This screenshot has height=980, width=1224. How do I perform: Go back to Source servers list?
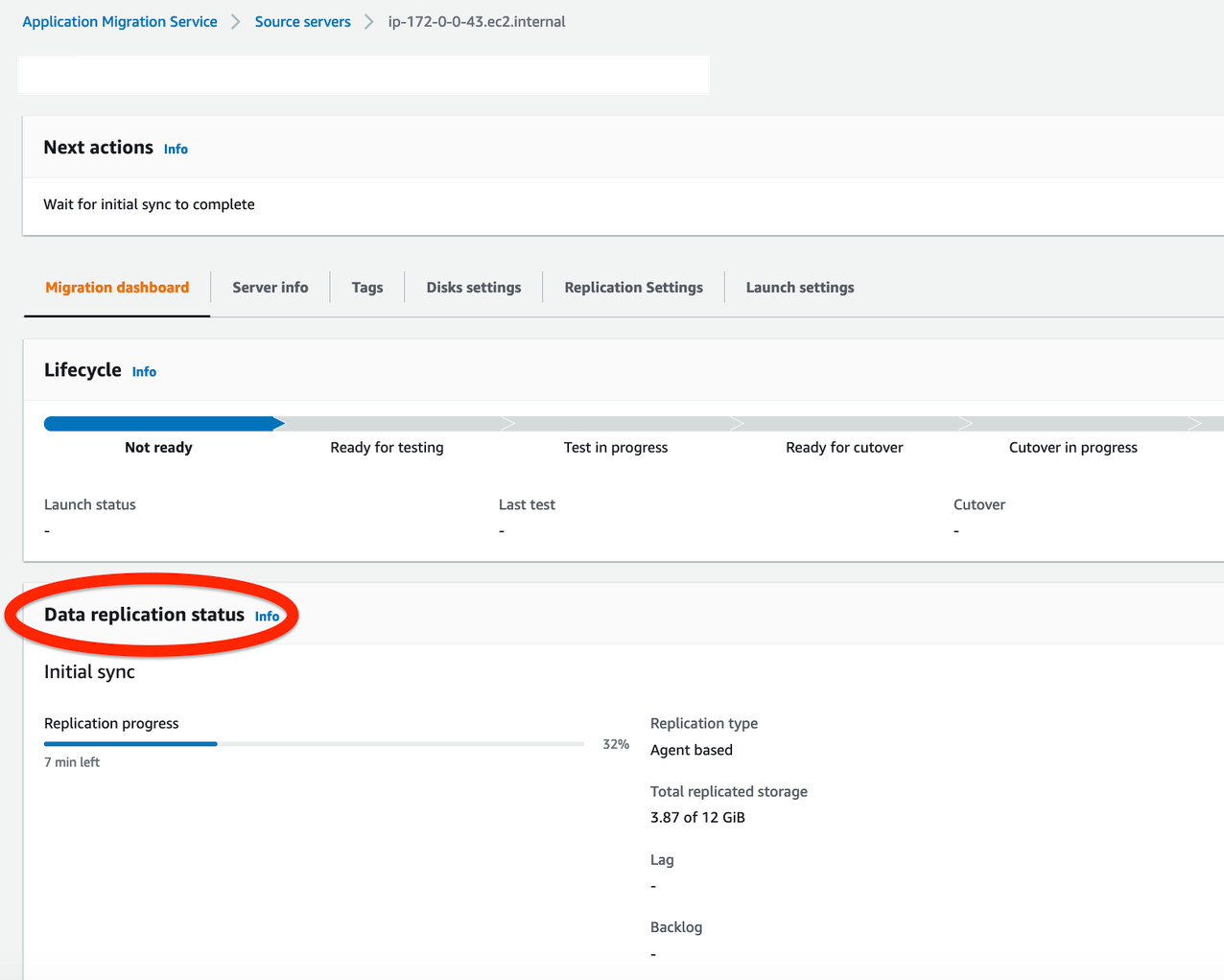pyautogui.click(x=302, y=21)
